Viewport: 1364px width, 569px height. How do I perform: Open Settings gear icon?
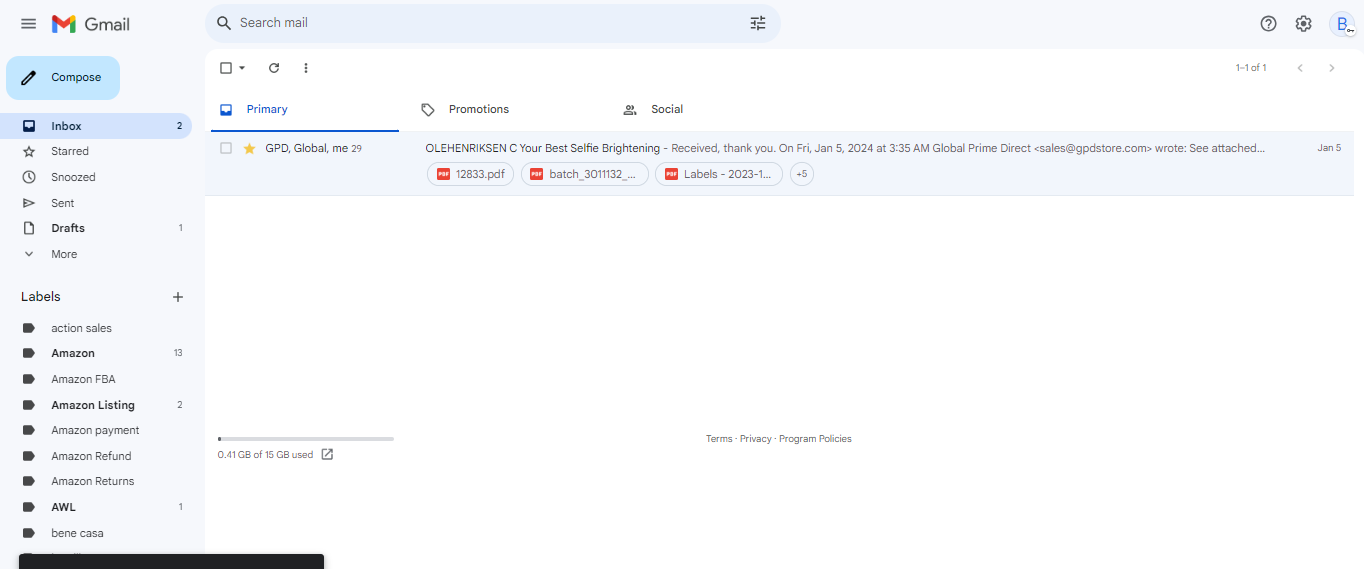1303,24
